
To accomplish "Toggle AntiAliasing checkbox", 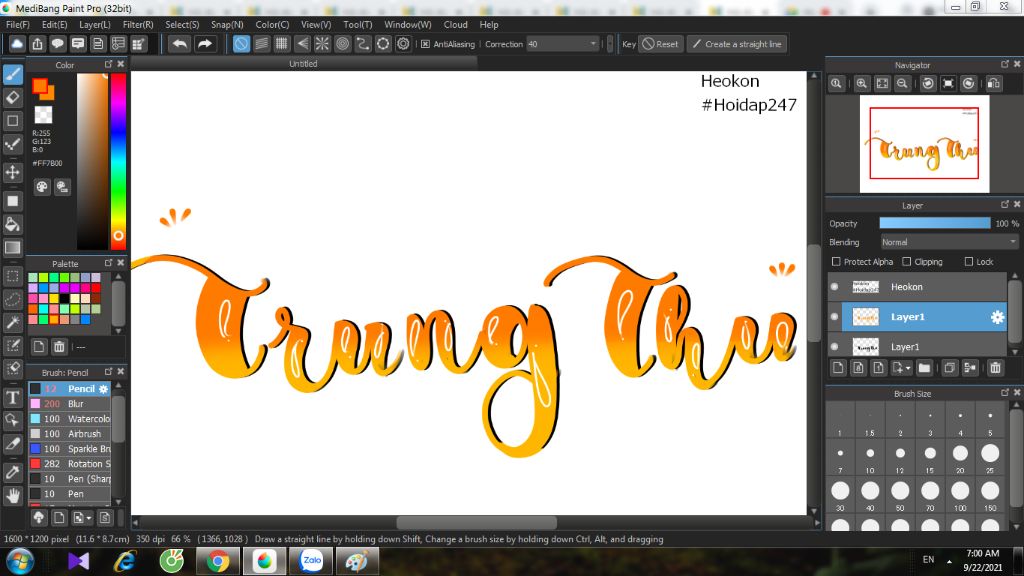I will [x=425, y=44].
